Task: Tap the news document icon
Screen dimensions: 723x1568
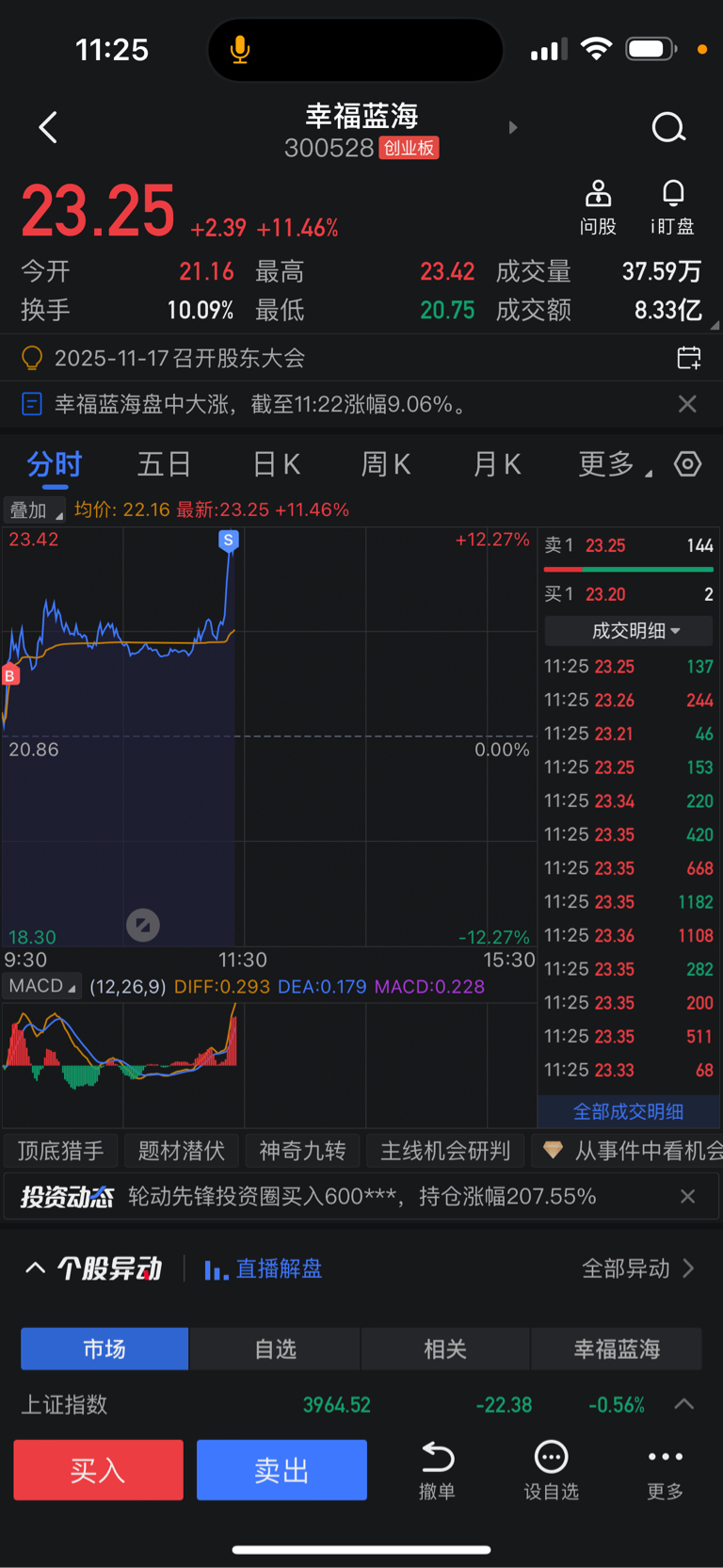Action: (x=32, y=404)
